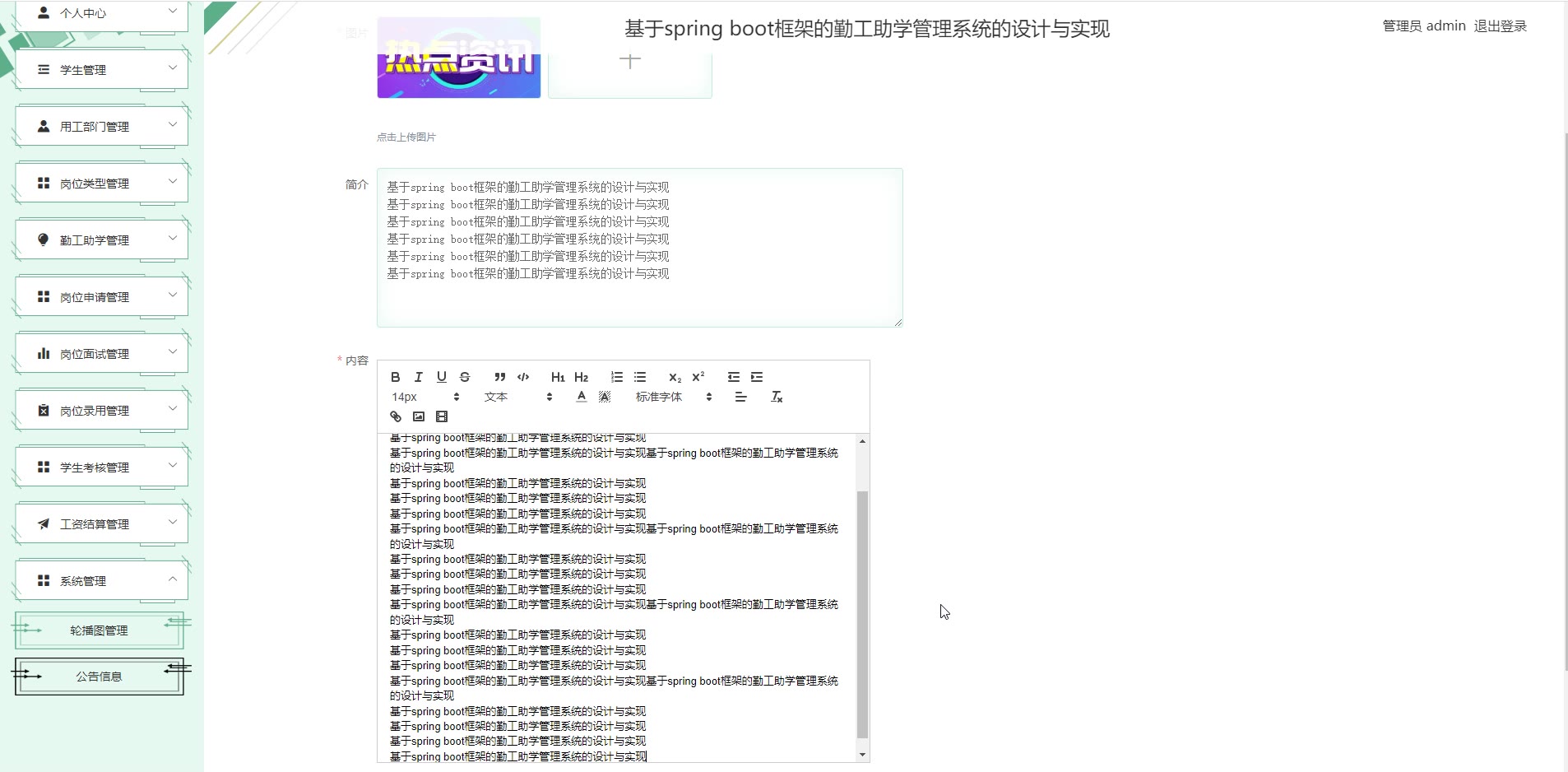Clear text formatting in editor
Viewport: 1568px width, 772px height.
[777, 397]
